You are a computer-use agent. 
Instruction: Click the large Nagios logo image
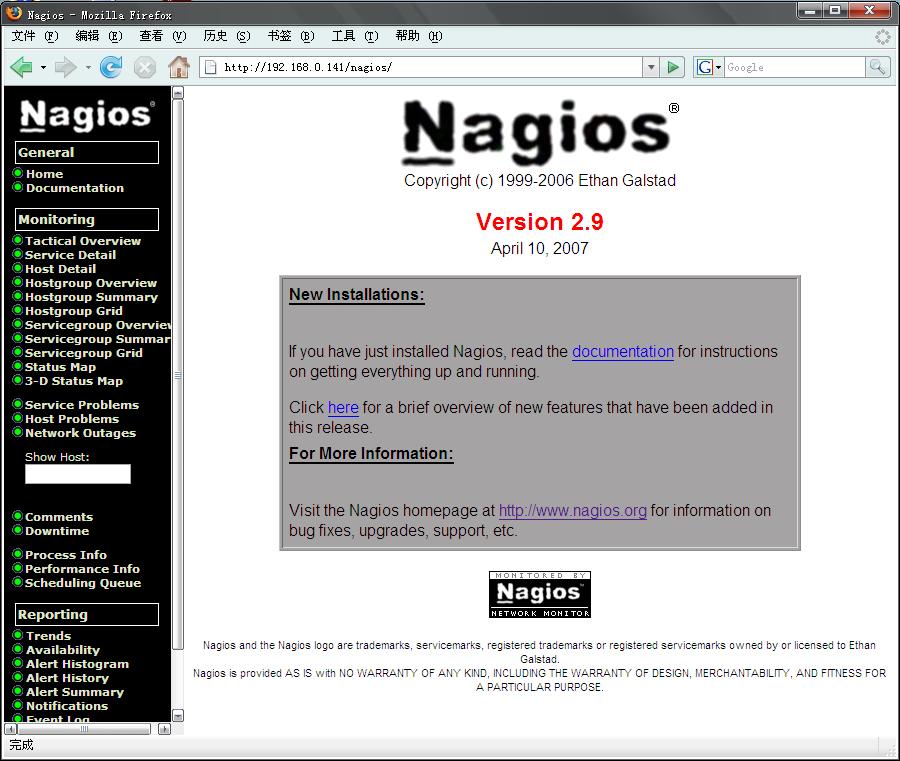pyautogui.click(x=541, y=133)
